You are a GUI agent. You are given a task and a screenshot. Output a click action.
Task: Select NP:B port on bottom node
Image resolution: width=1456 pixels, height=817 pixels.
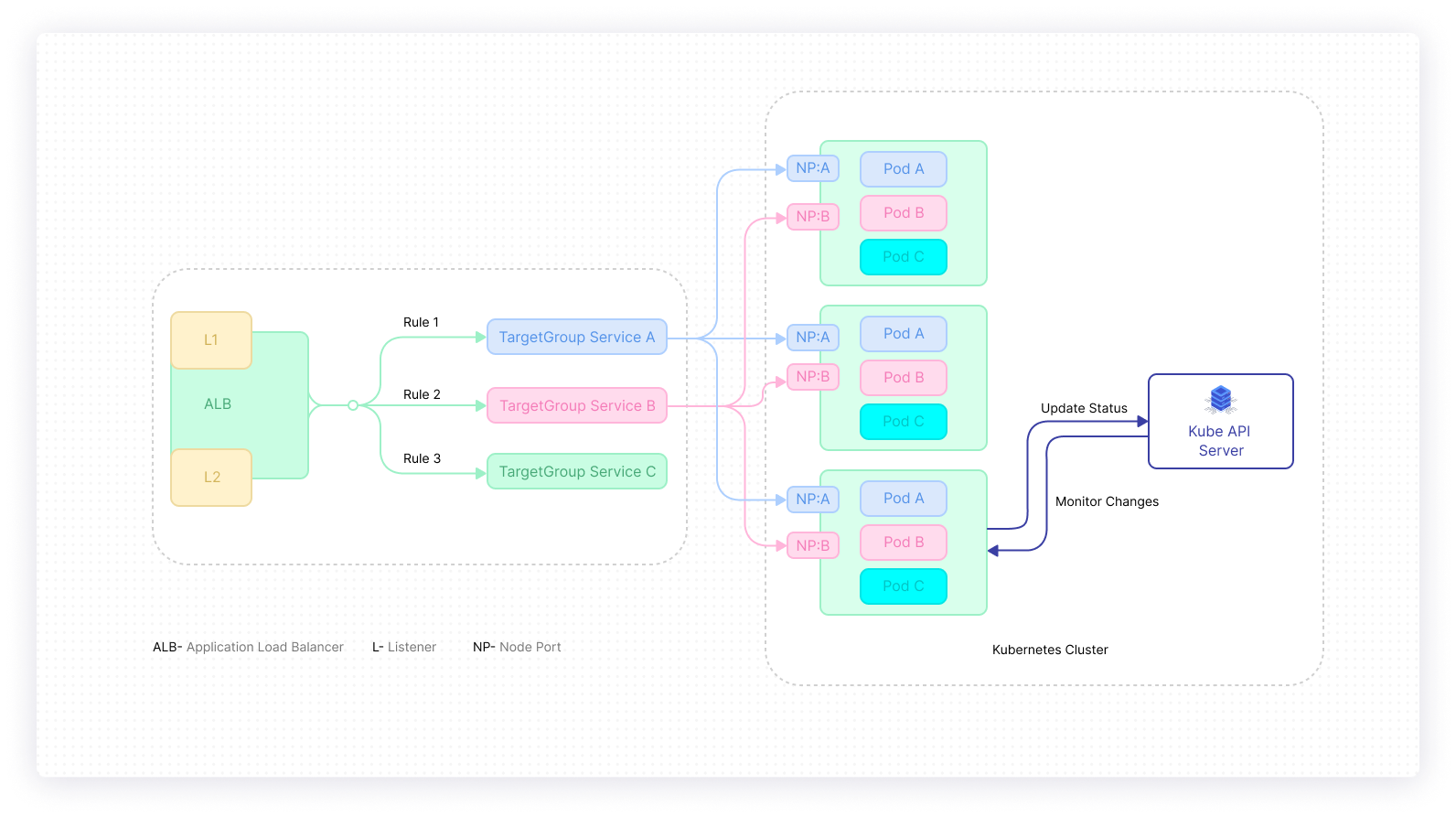813,546
